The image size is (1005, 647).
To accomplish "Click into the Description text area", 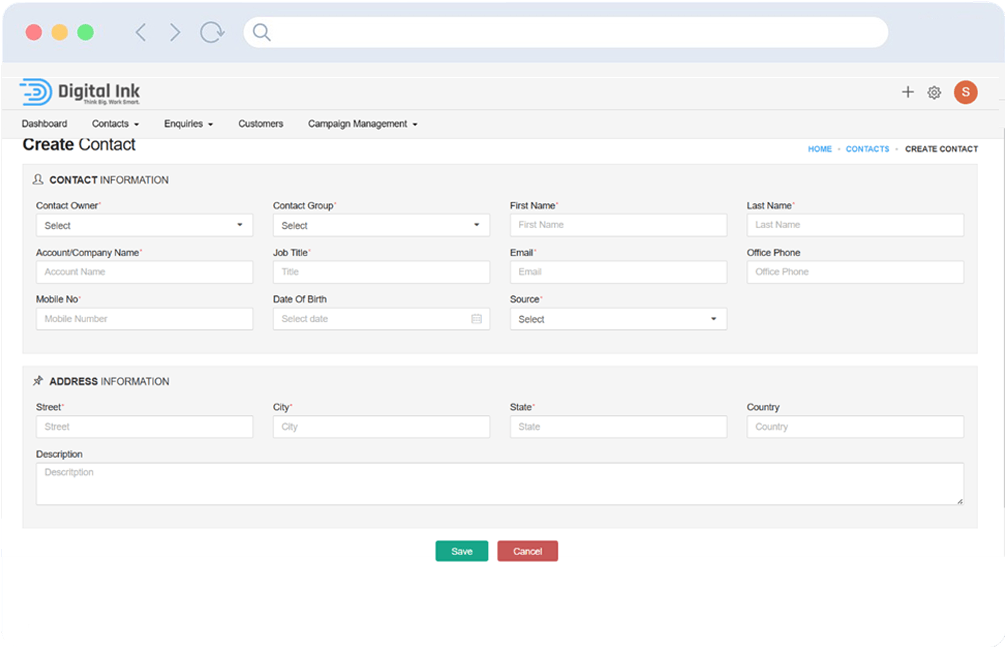I will (500, 484).
